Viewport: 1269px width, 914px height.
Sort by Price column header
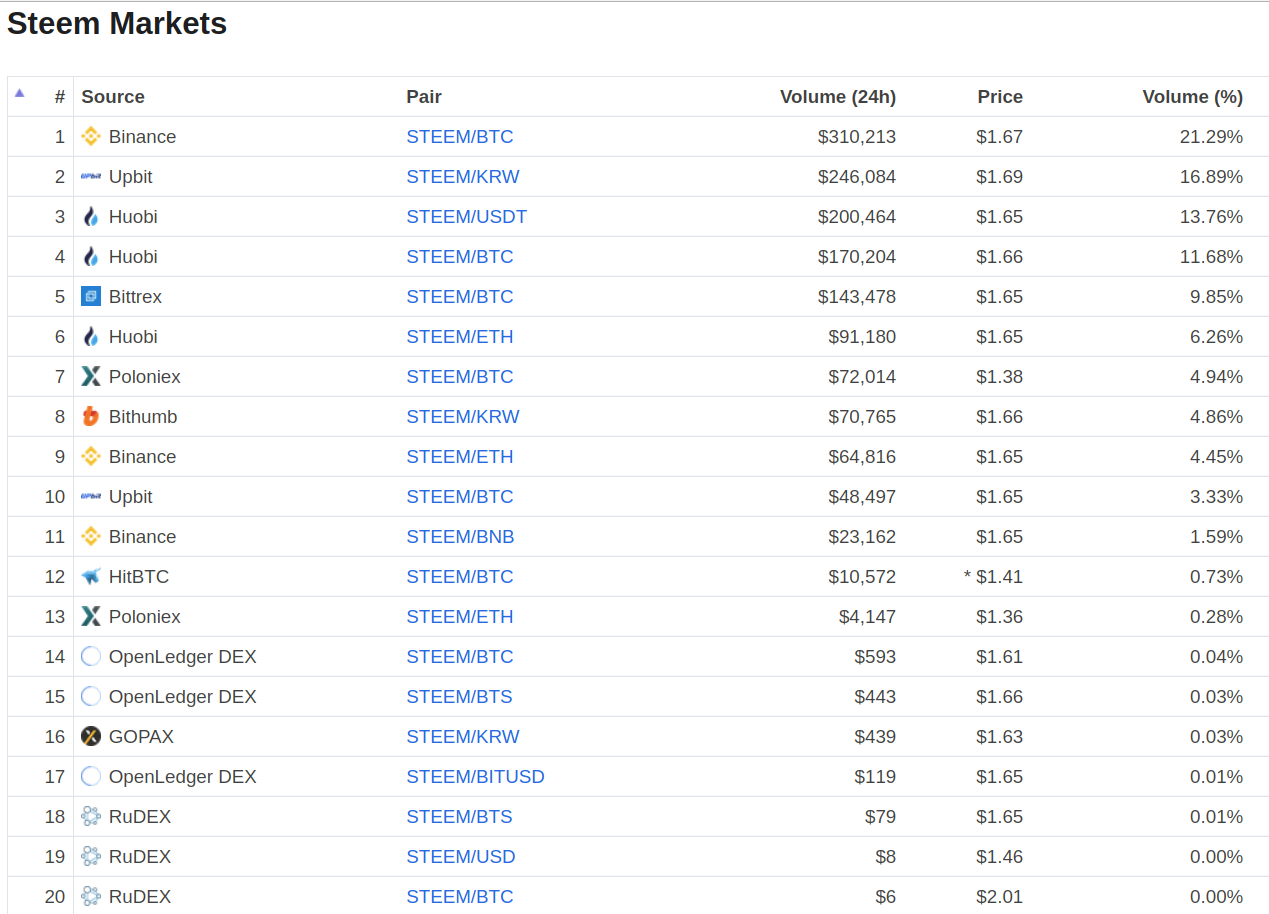(x=1000, y=97)
